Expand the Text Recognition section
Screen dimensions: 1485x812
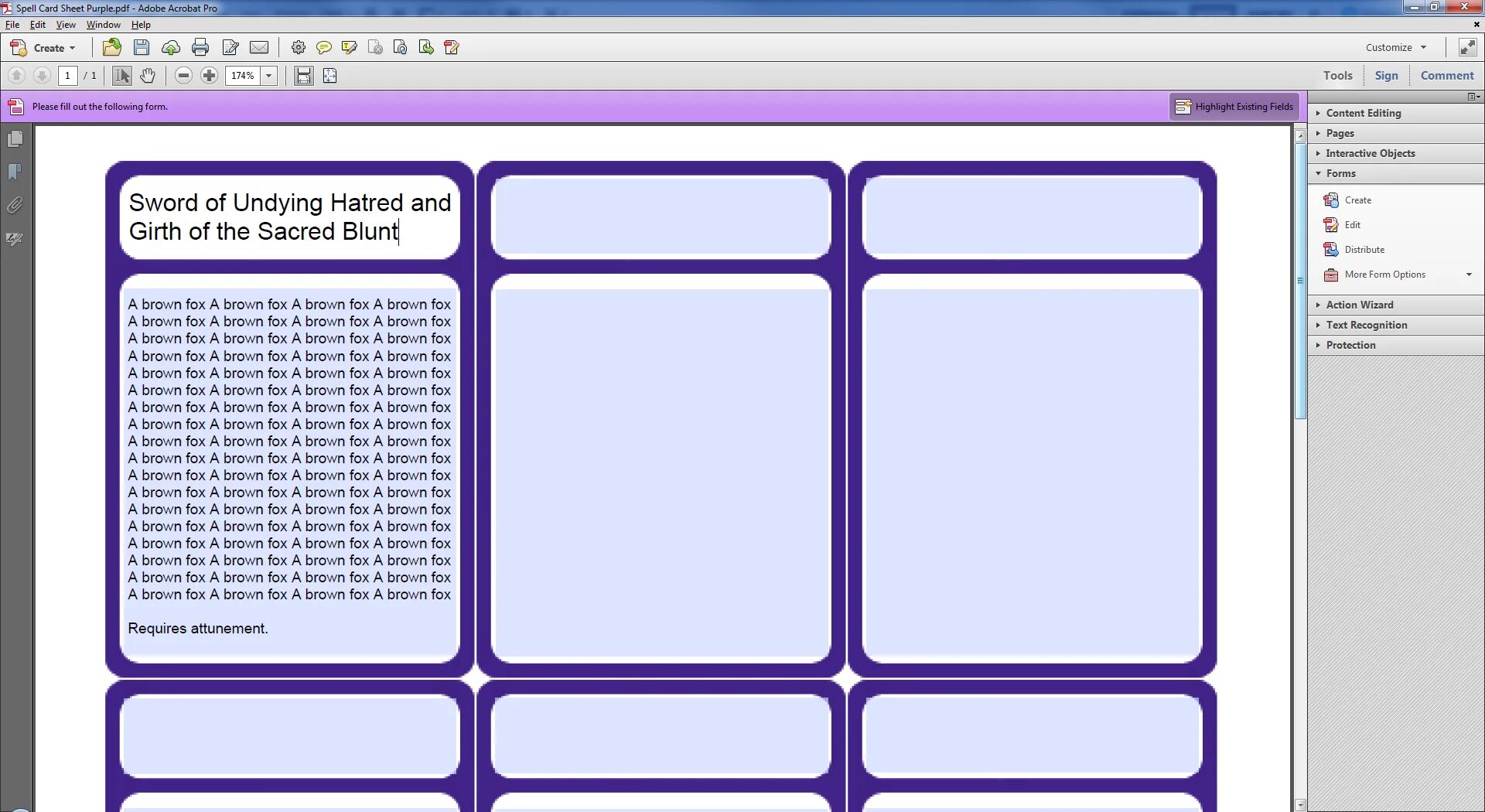click(x=1396, y=325)
